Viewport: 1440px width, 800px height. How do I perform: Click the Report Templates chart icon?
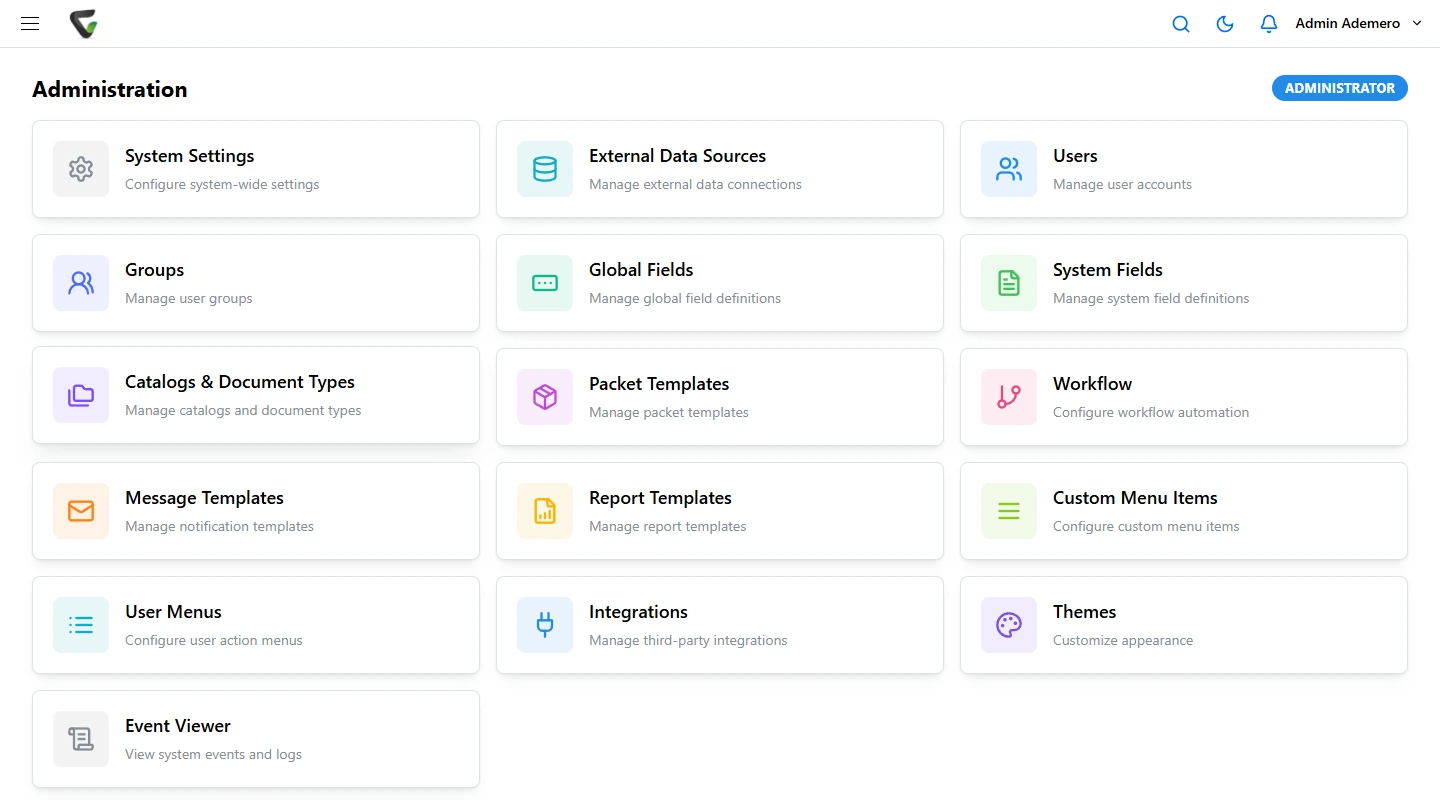(x=545, y=511)
